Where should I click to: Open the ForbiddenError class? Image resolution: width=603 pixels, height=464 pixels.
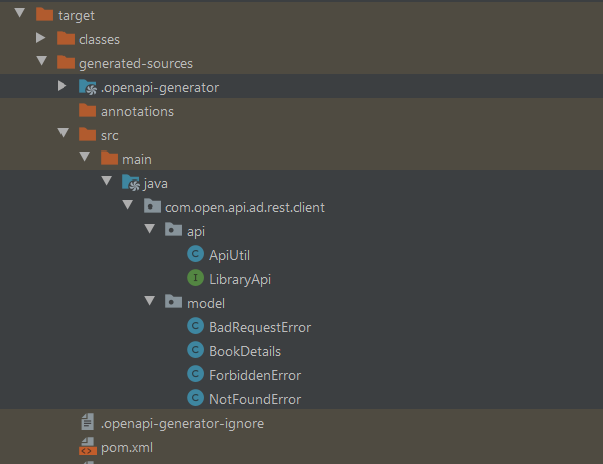(255, 375)
